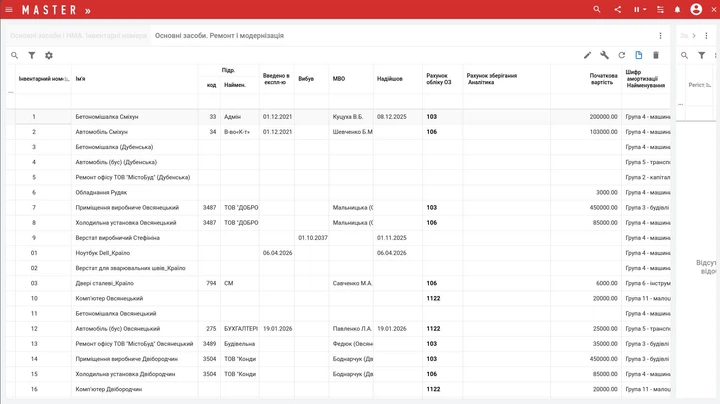720x404 pixels.
Task: Click 'БУХГАЛТЕРІ' department cell
Action: coord(241,329)
